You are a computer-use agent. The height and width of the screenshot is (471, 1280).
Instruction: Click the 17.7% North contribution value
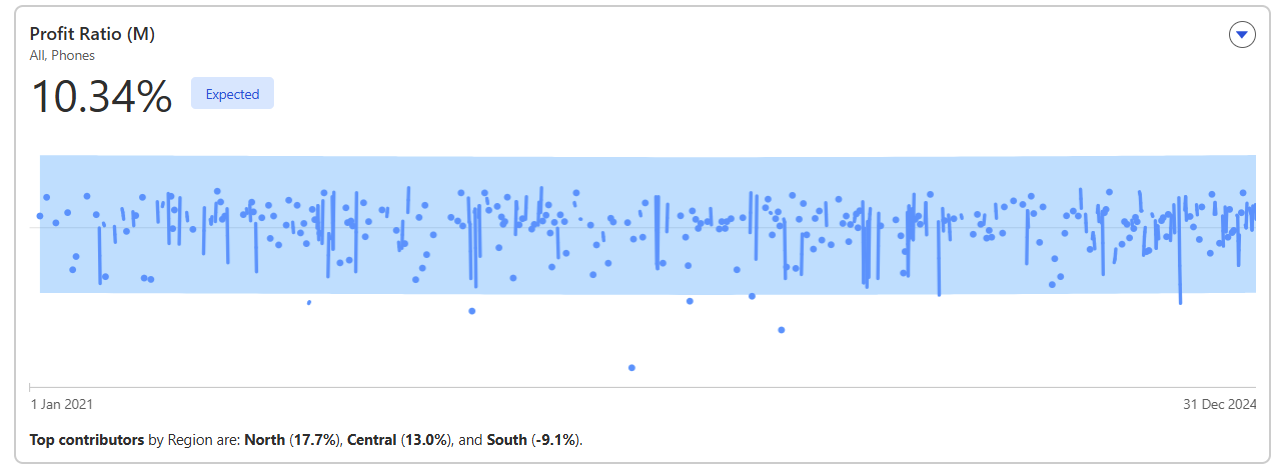(314, 440)
